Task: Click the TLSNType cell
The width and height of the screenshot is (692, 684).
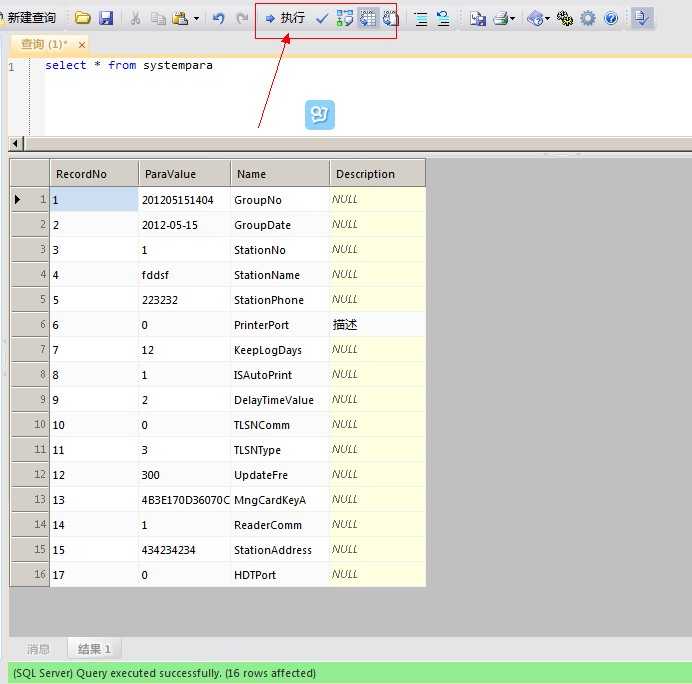Action: (x=280, y=450)
